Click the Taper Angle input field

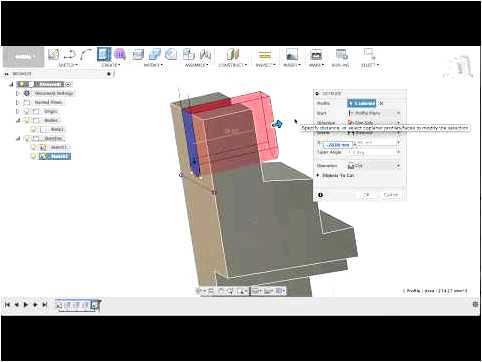pyautogui.click(x=374, y=152)
